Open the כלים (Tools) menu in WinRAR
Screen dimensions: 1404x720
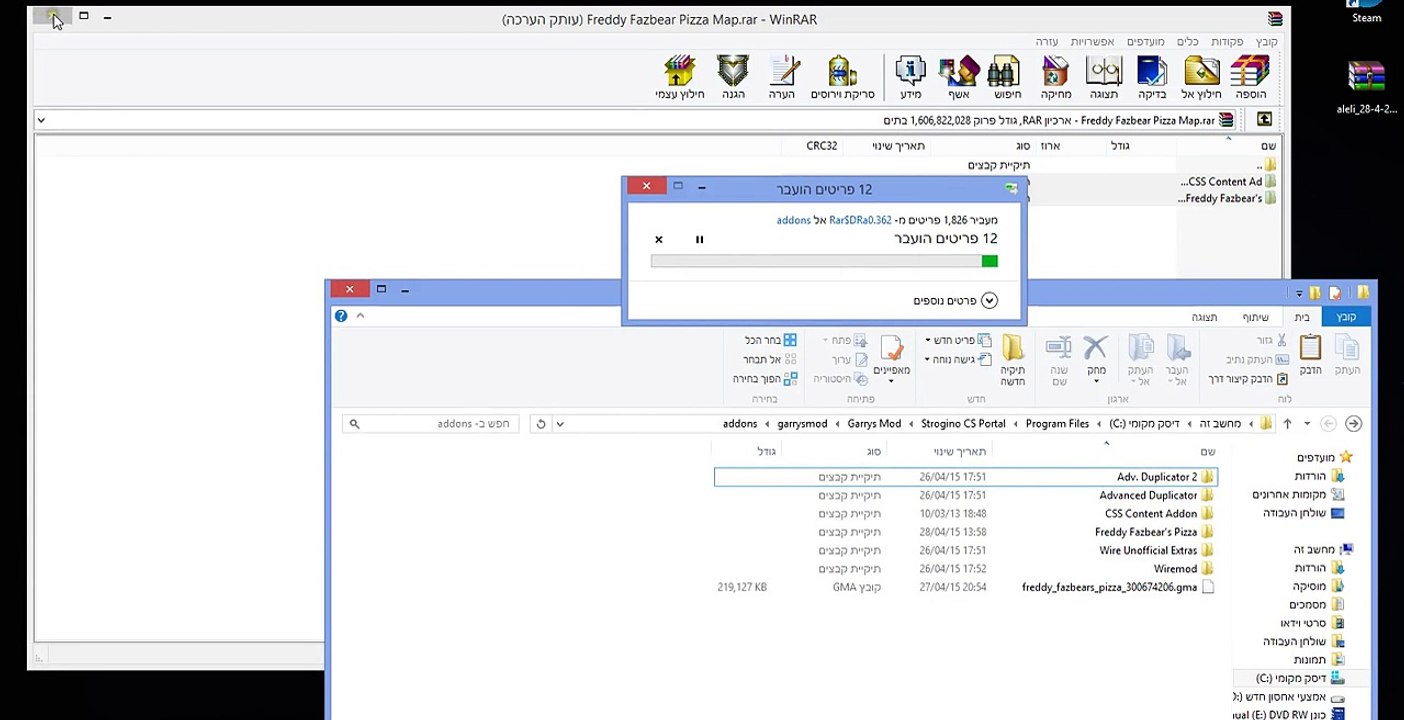(1187, 41)
